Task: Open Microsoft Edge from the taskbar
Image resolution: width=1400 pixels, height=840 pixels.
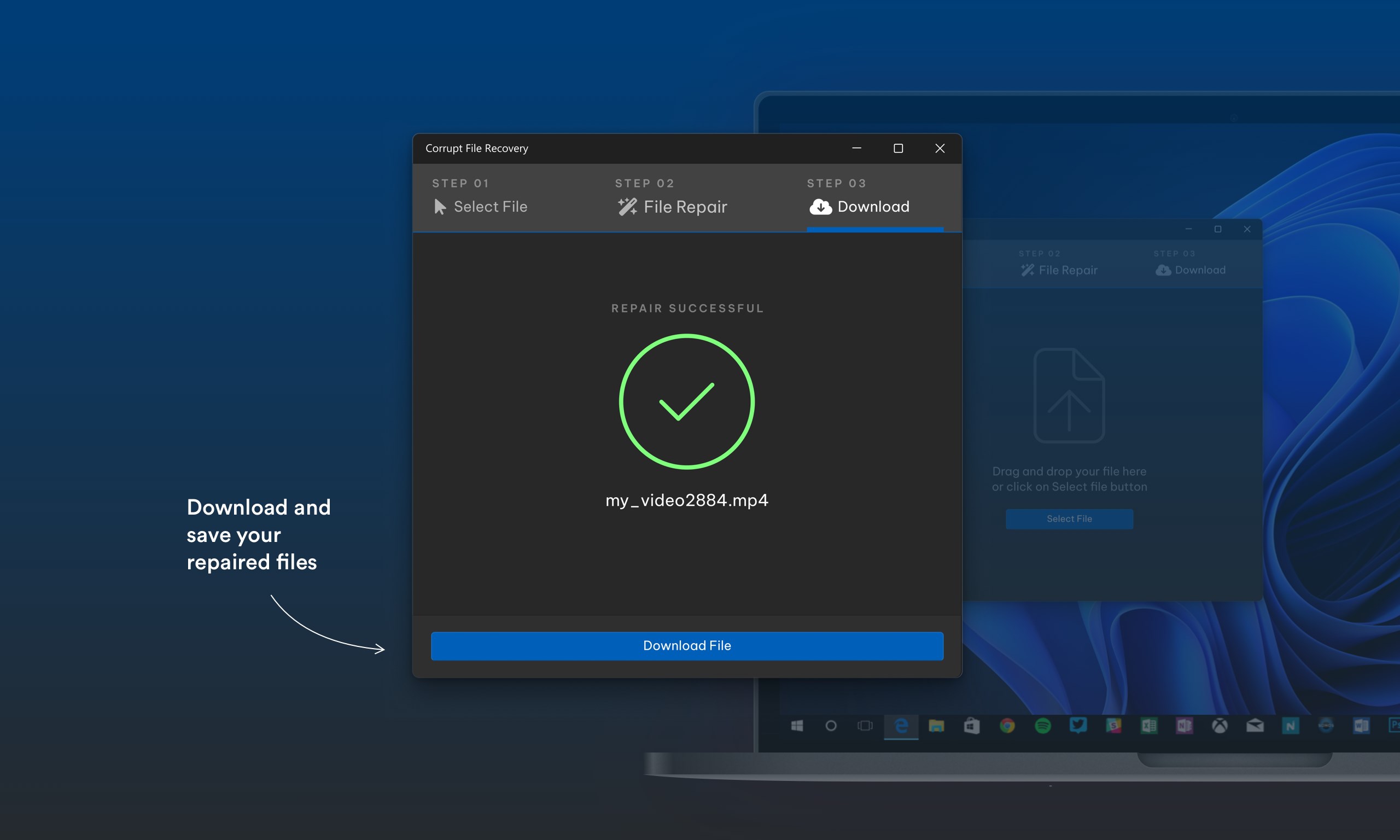Action: pyautogui.click(x=901, y=726)
